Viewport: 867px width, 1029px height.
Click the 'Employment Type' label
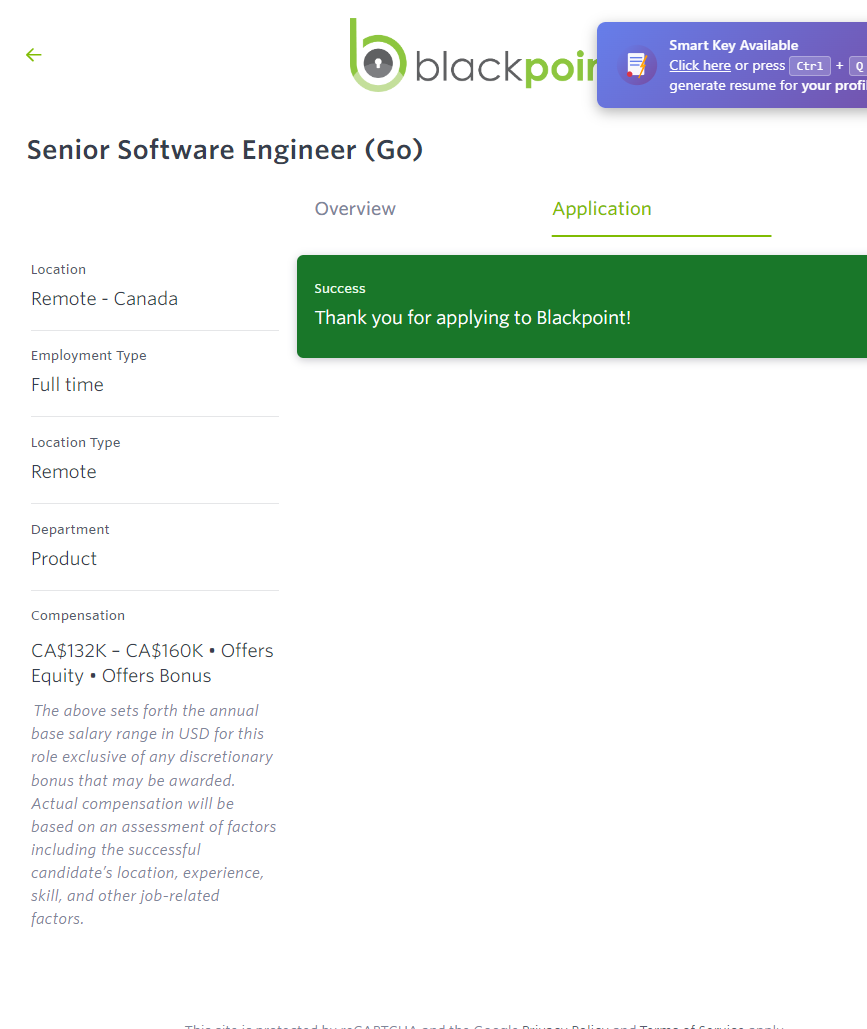coord(88,356)
